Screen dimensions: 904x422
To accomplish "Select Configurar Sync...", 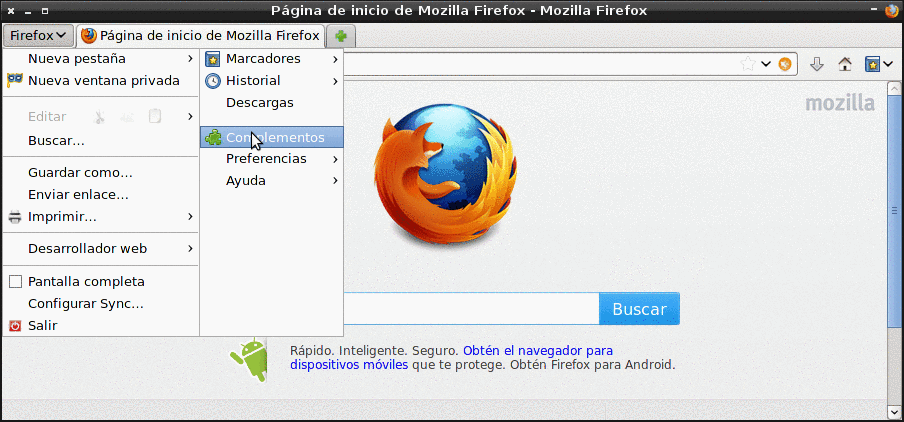I will click(x=101, y=303).
